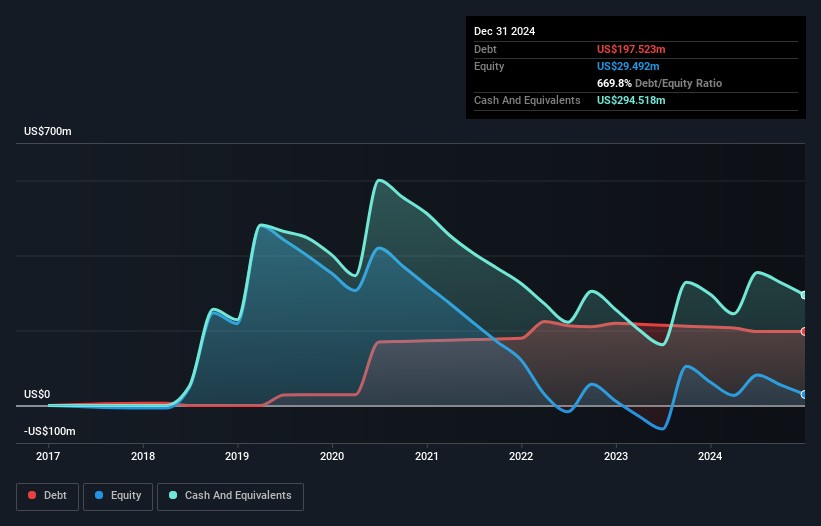Click the US$700m y-axis label
The image size is (821, 526).
click(48, 132)
